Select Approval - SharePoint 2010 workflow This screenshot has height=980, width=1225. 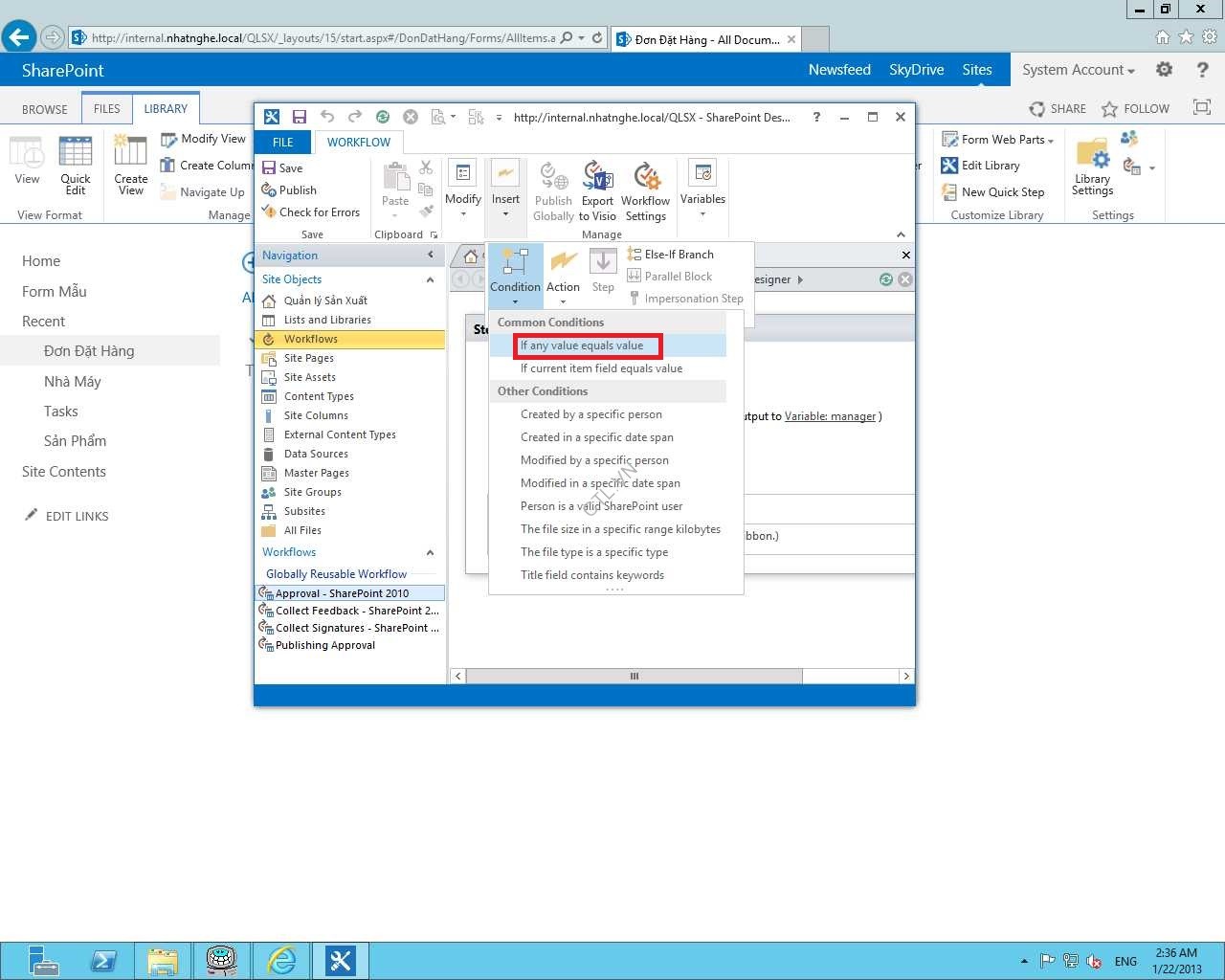point(342,593)
